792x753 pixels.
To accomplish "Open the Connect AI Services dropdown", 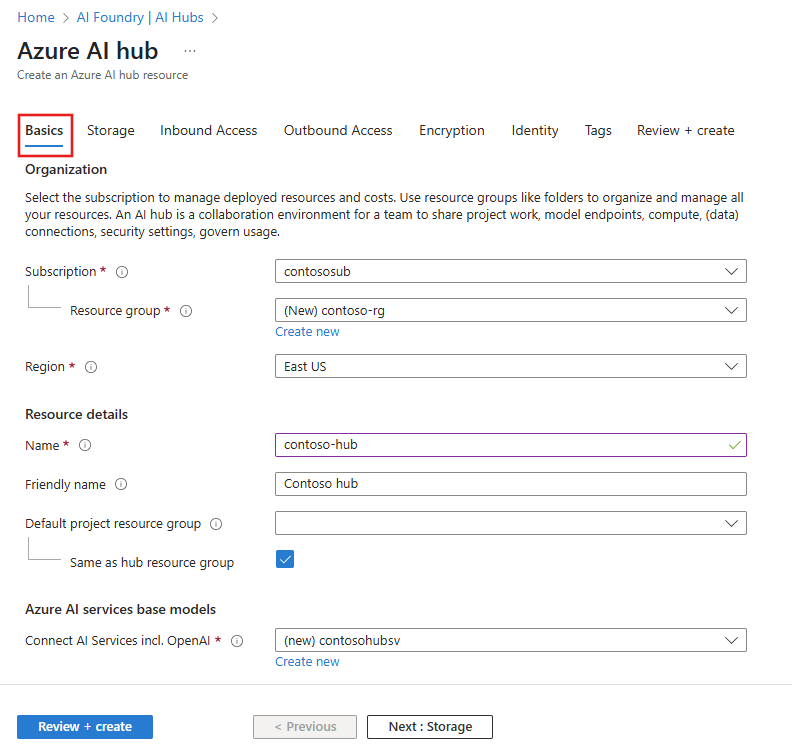I will pyautogui.click(x=510, y=641).
